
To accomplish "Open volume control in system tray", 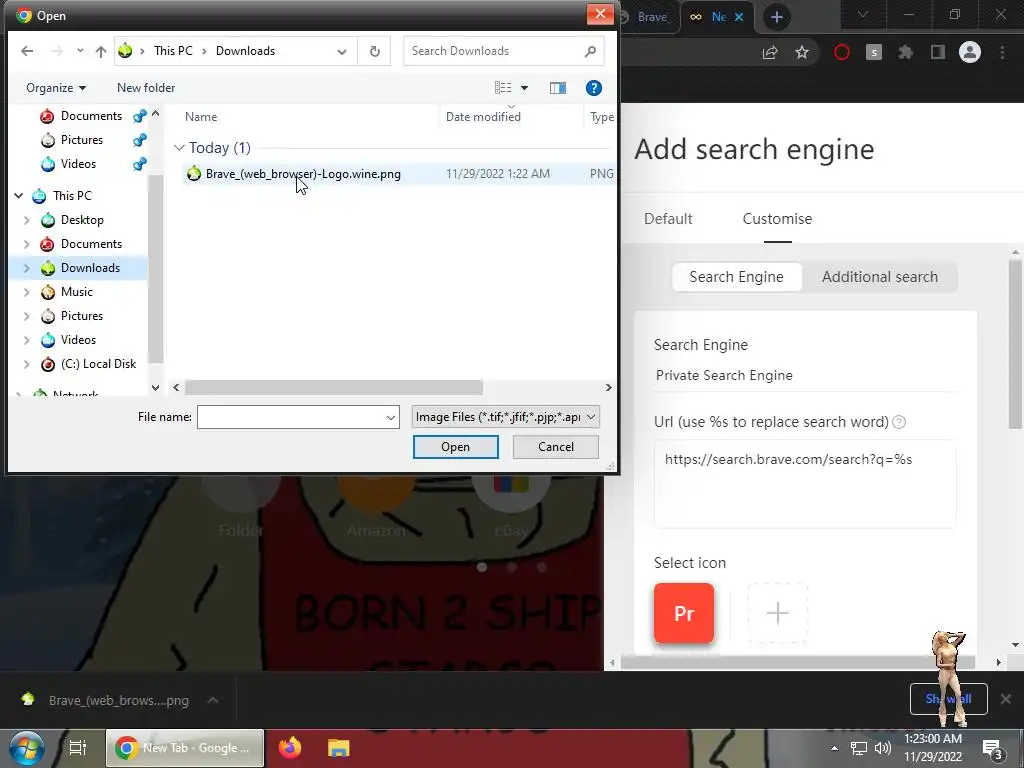I will pos(883,748).
